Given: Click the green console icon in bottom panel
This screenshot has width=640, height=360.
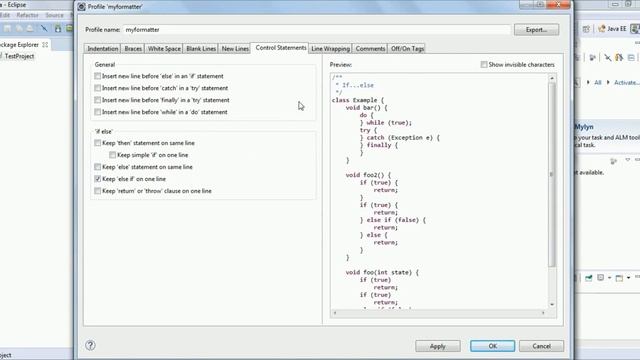Looking at the screenshot, I should [589, 278].
